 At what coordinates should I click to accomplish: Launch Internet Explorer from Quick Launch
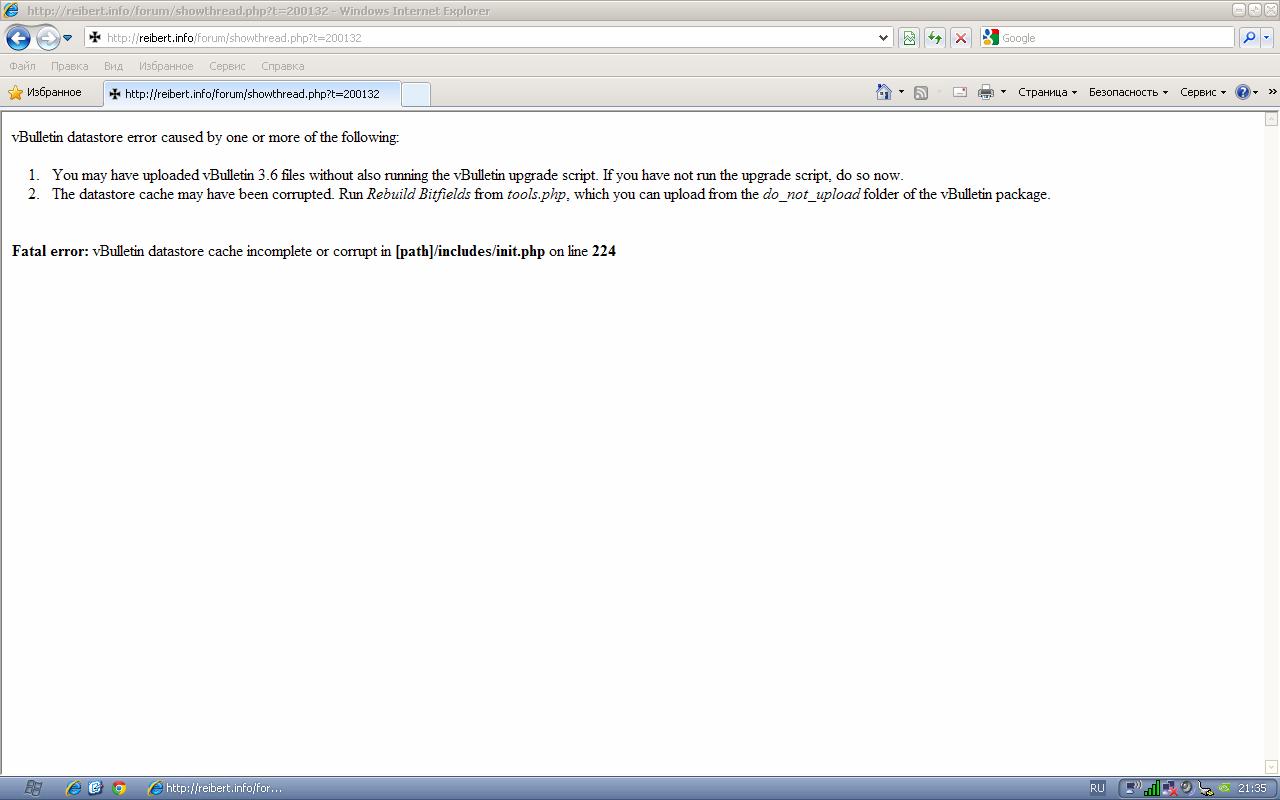[x=73, y=788]
